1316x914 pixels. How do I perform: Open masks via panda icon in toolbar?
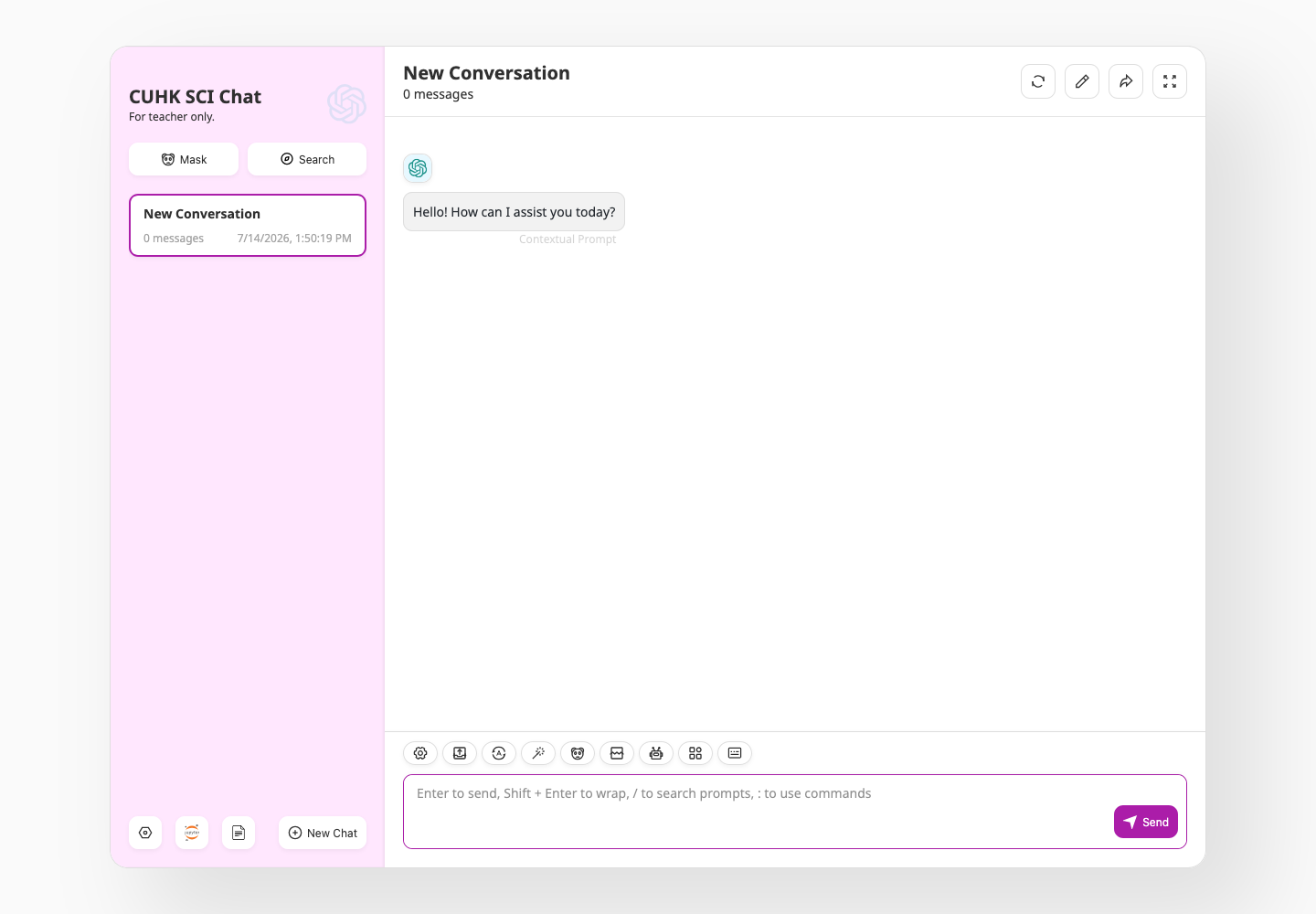578,753
